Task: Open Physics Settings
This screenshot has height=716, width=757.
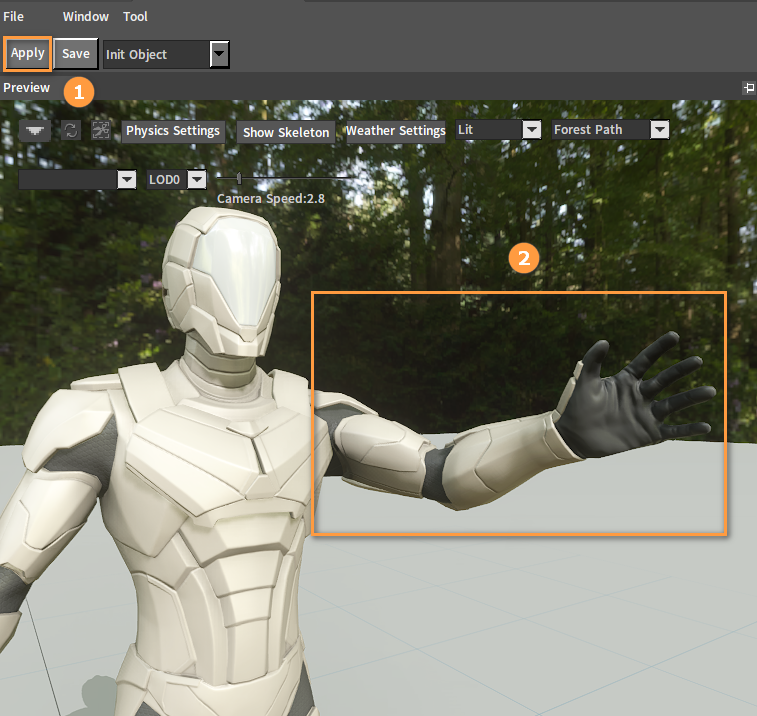Action: [x=173, y=131]
